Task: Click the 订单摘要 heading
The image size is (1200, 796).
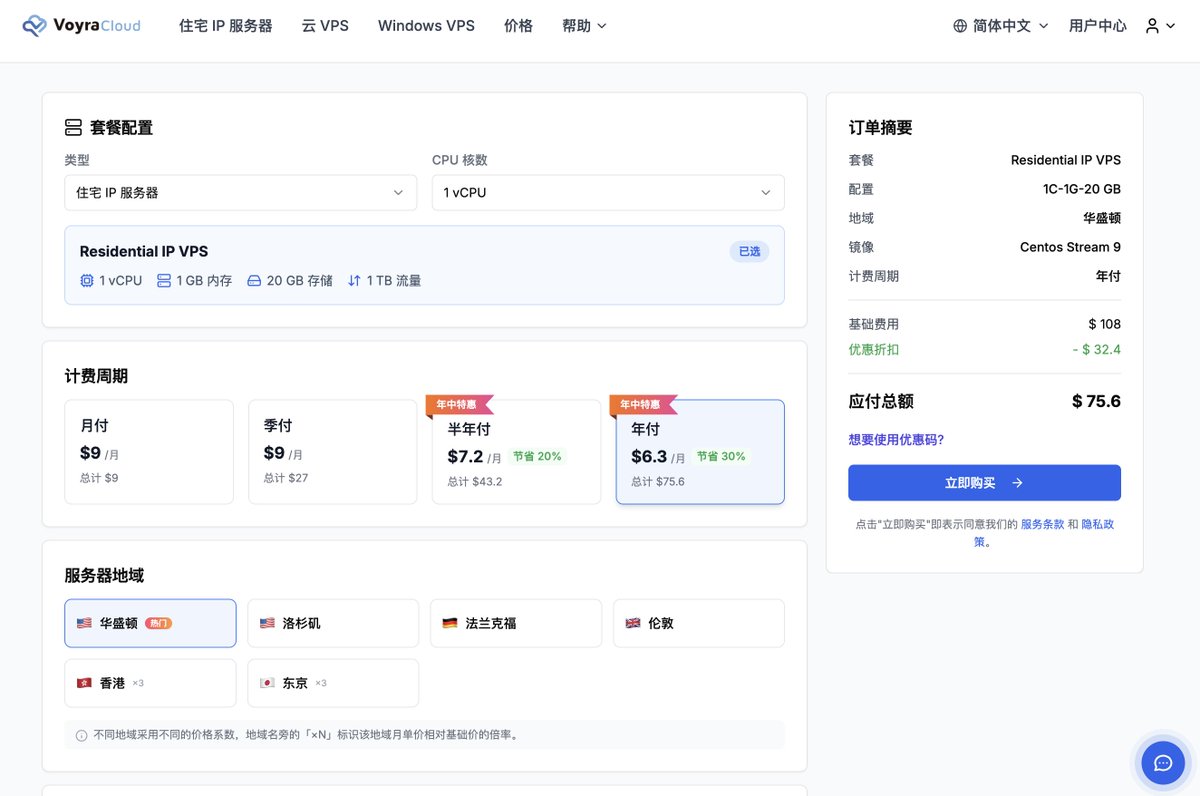Action: [880, 128]
